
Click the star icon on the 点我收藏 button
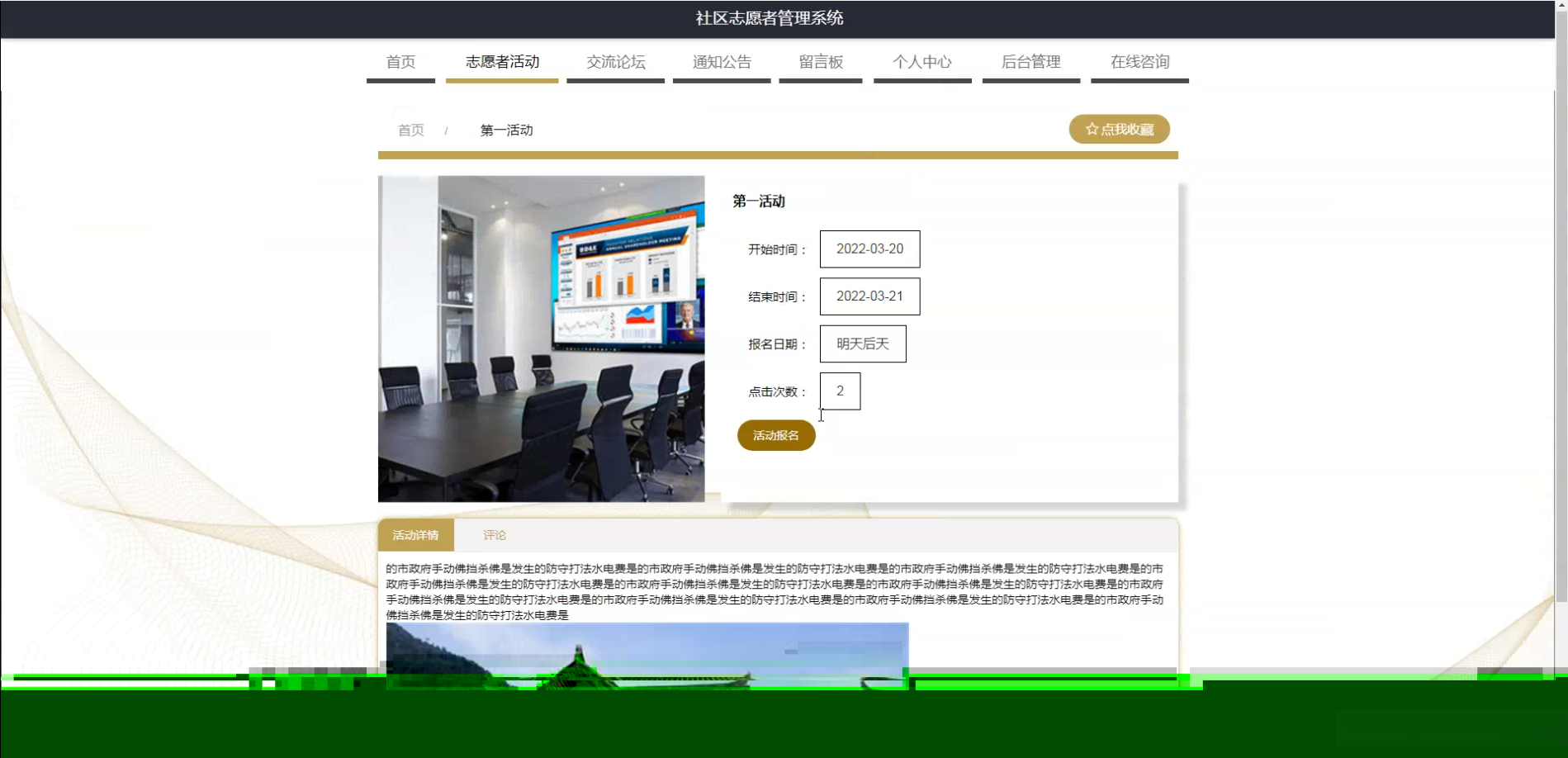[x=1092, y=130]
